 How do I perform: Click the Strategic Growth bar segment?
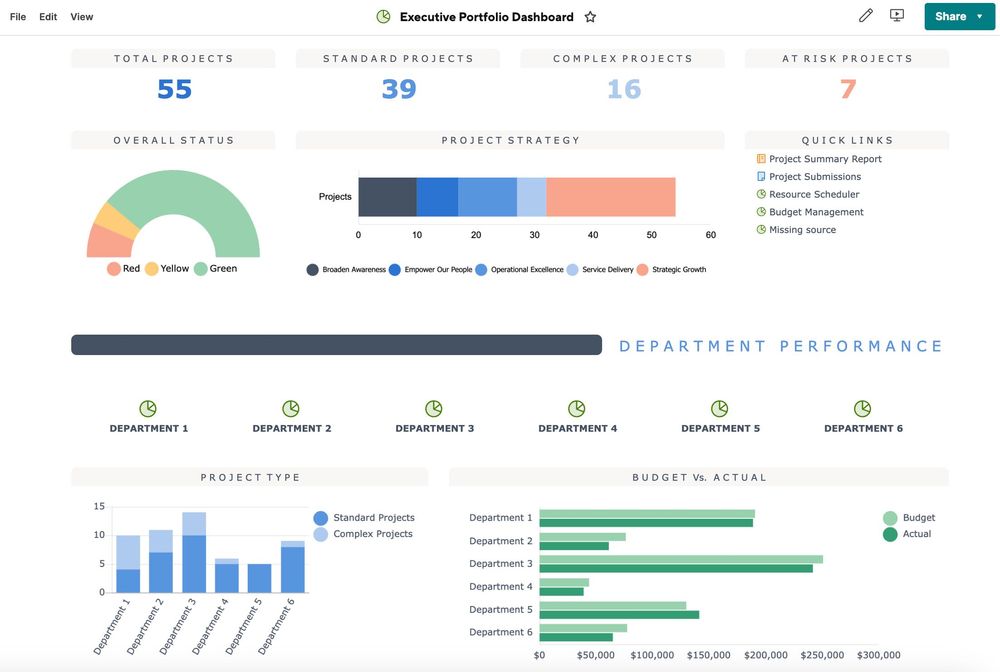click(x=611, y=197)
